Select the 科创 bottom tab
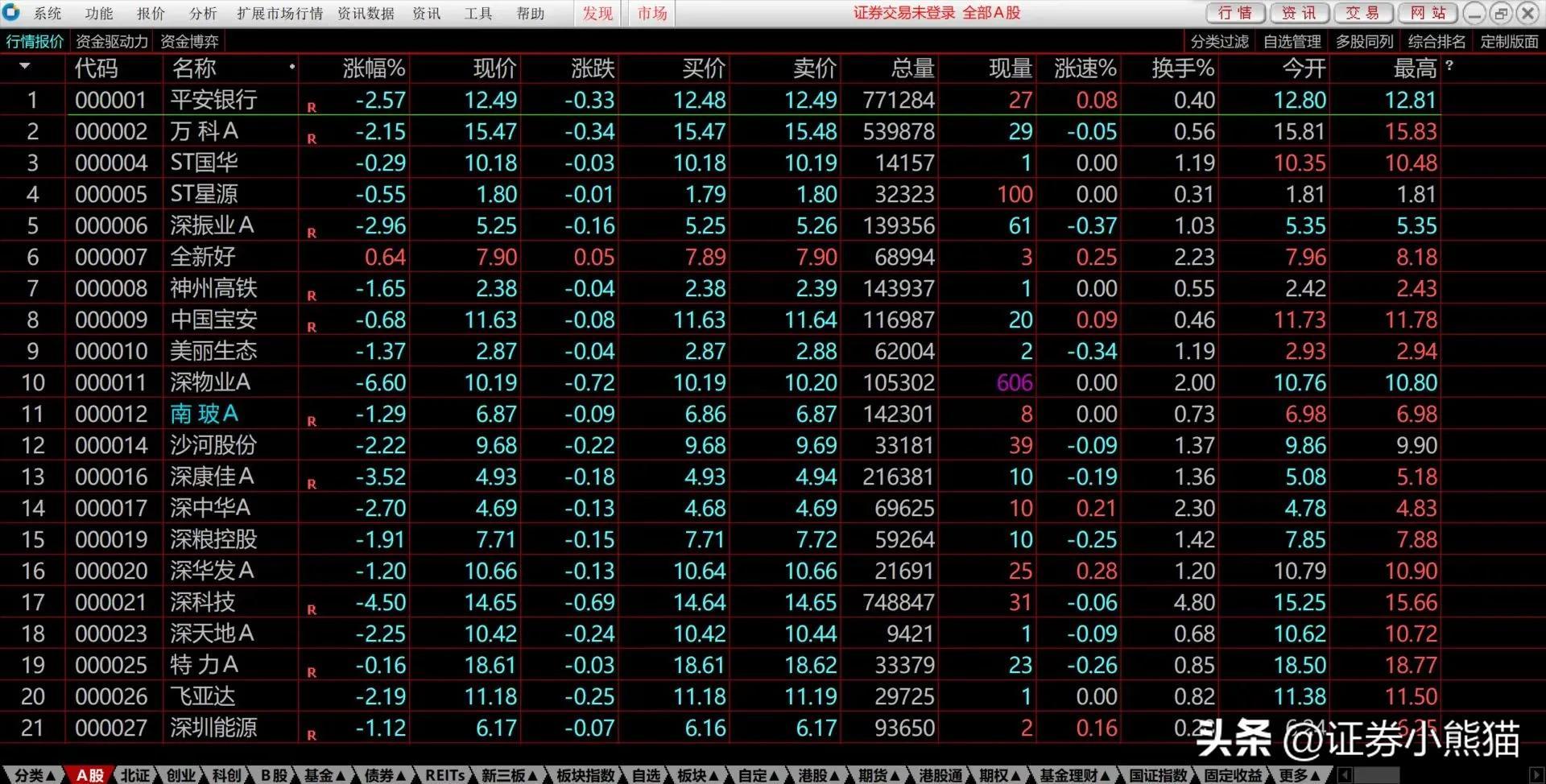The image size is (1546, 784). (227, 775)
